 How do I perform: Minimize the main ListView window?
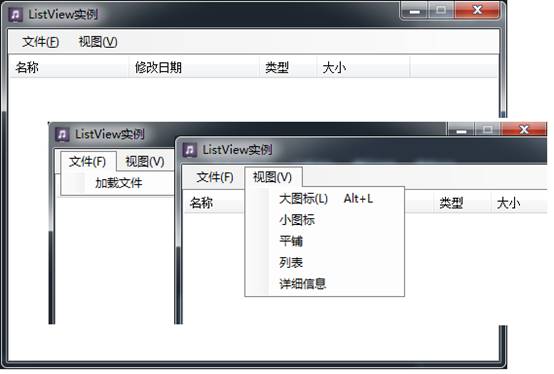click(x=415, y=11)
